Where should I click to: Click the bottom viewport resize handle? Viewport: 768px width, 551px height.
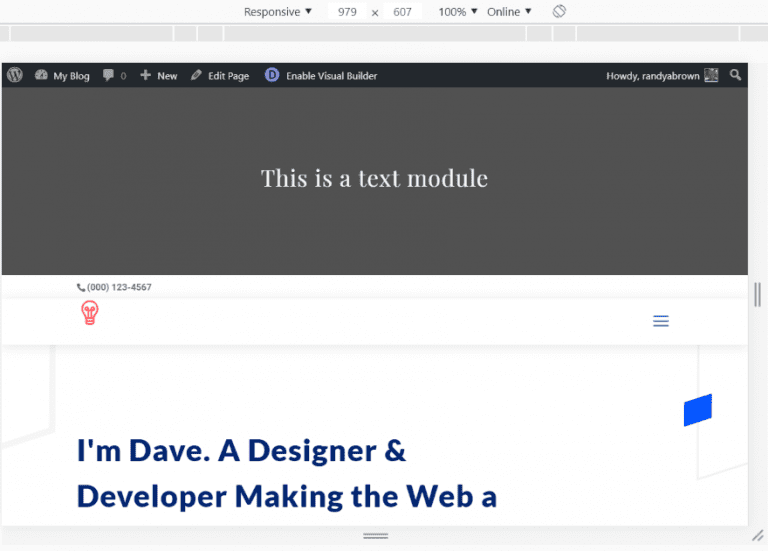coord(375,536)
